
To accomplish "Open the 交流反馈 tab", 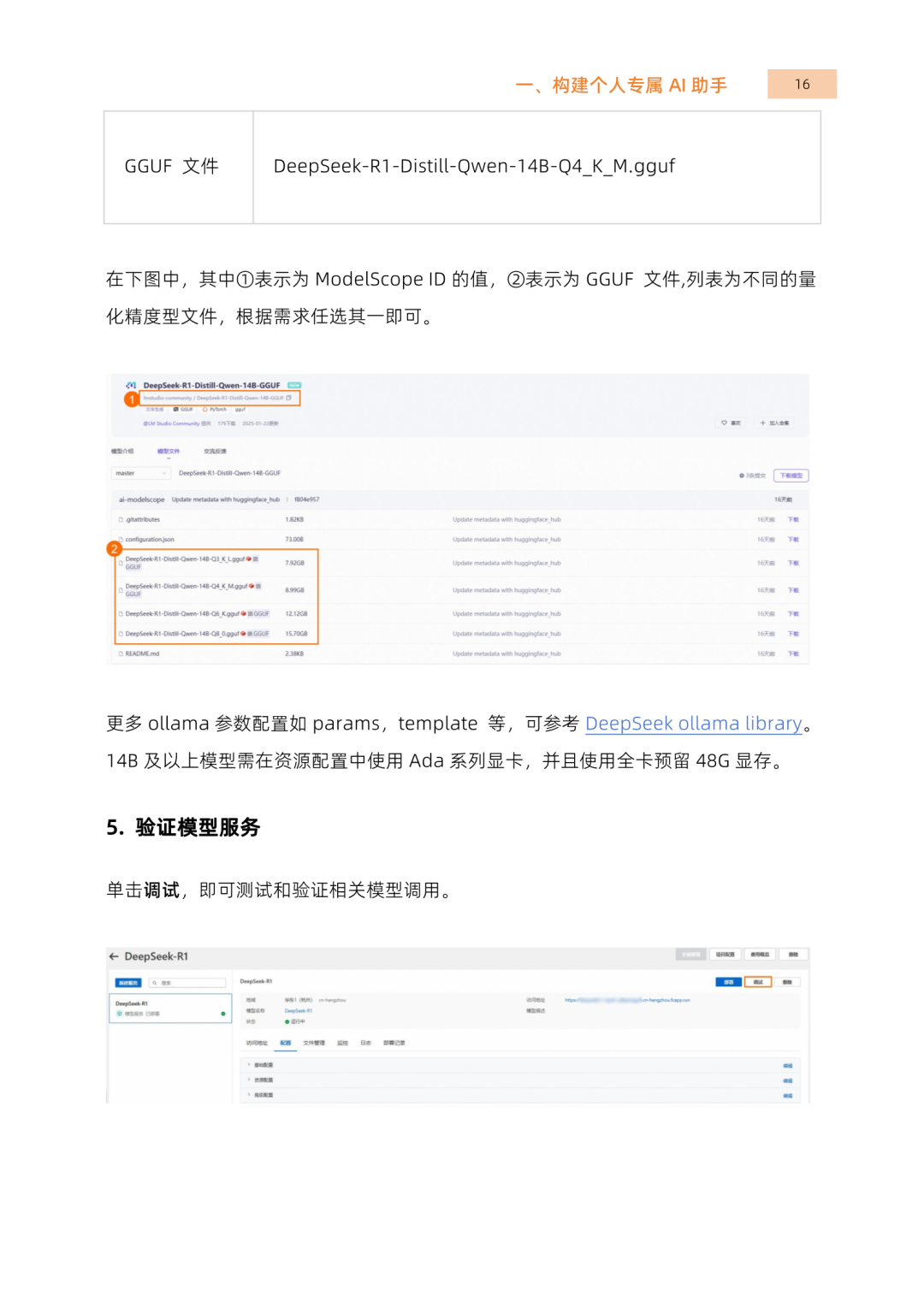I will 215,451.
